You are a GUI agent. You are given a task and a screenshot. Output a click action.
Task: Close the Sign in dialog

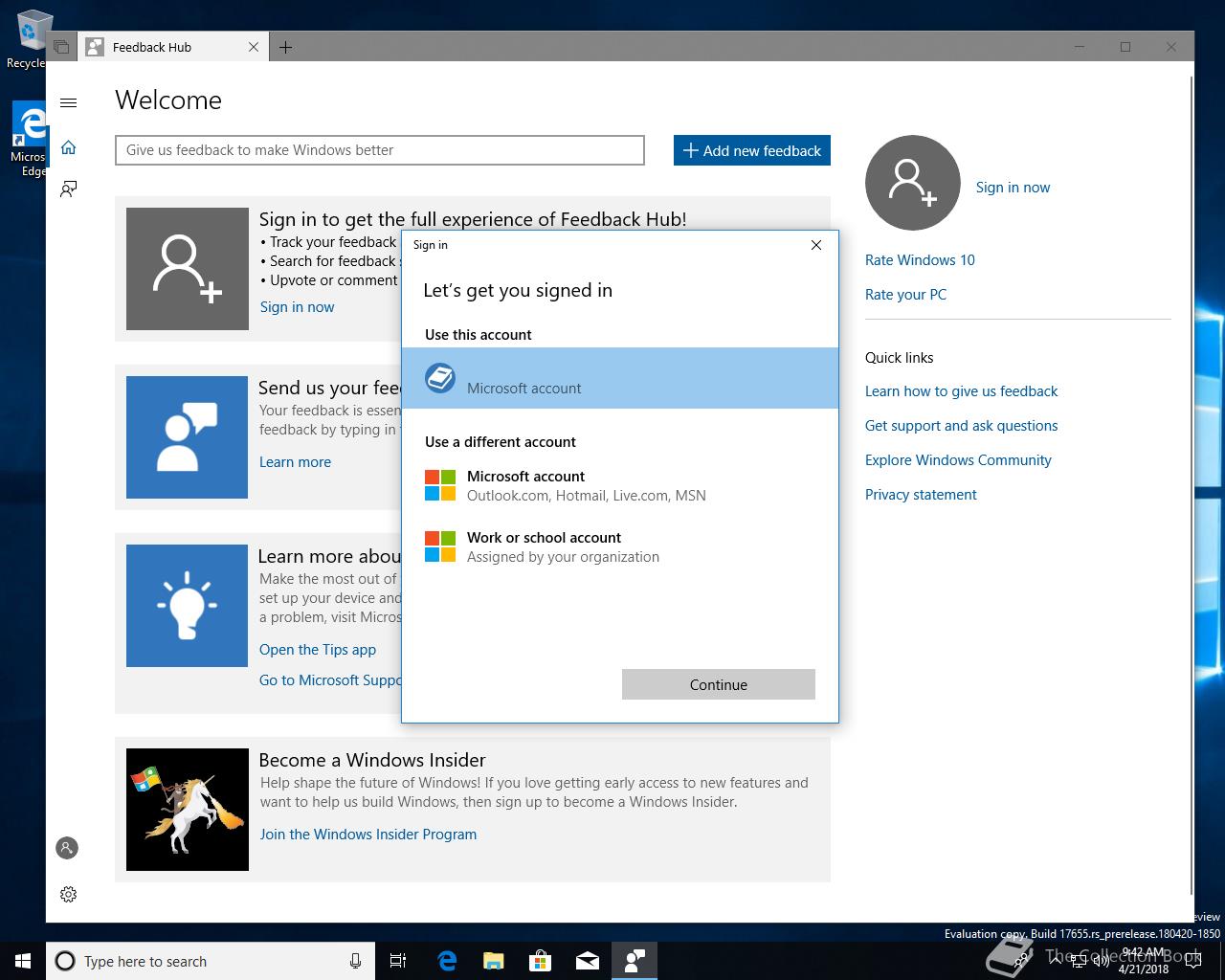point(816,245)
